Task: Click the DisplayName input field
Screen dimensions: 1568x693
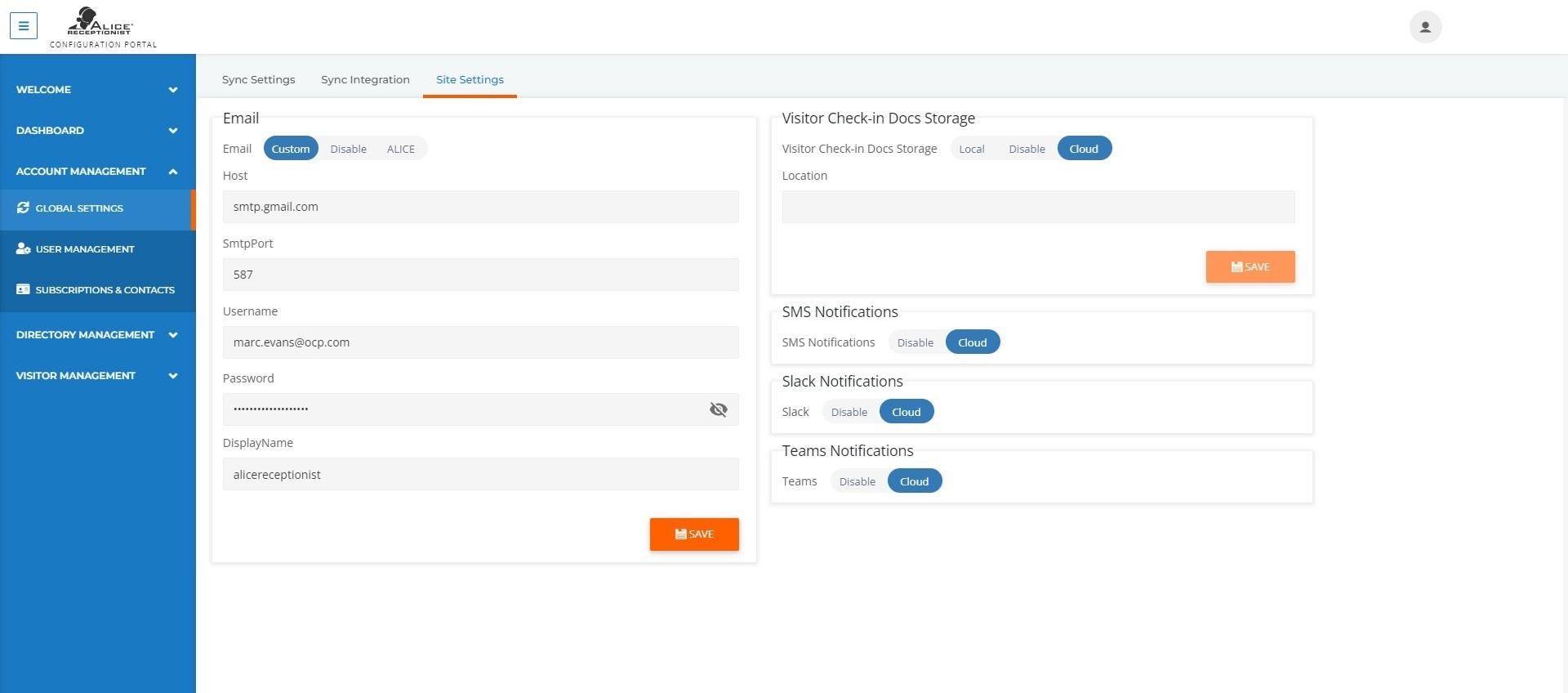Action: tap(480, 474)
